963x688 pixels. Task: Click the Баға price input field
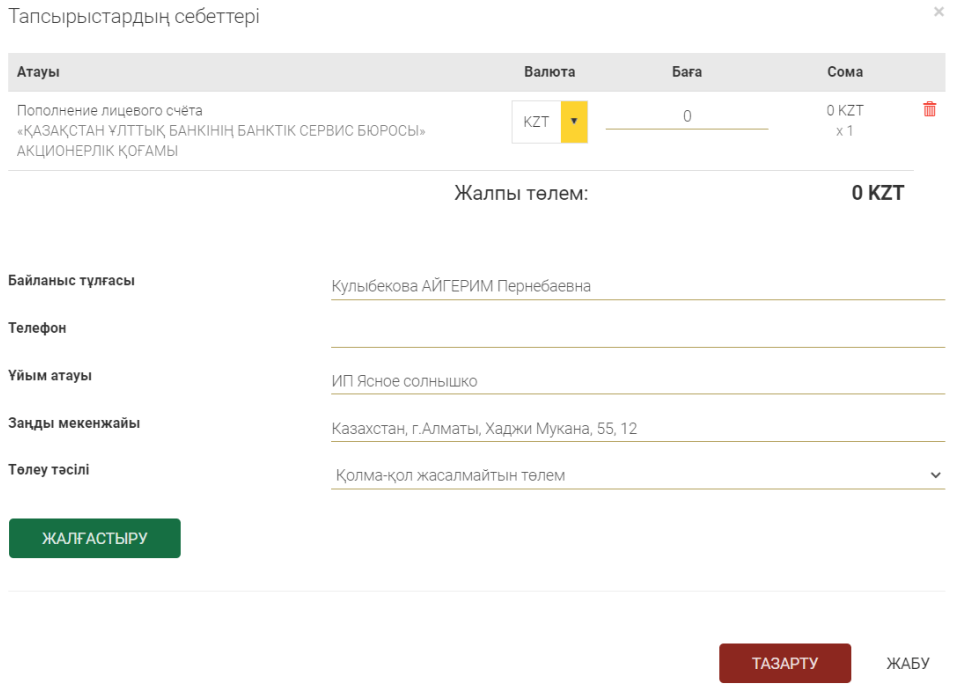pos(687,116)
